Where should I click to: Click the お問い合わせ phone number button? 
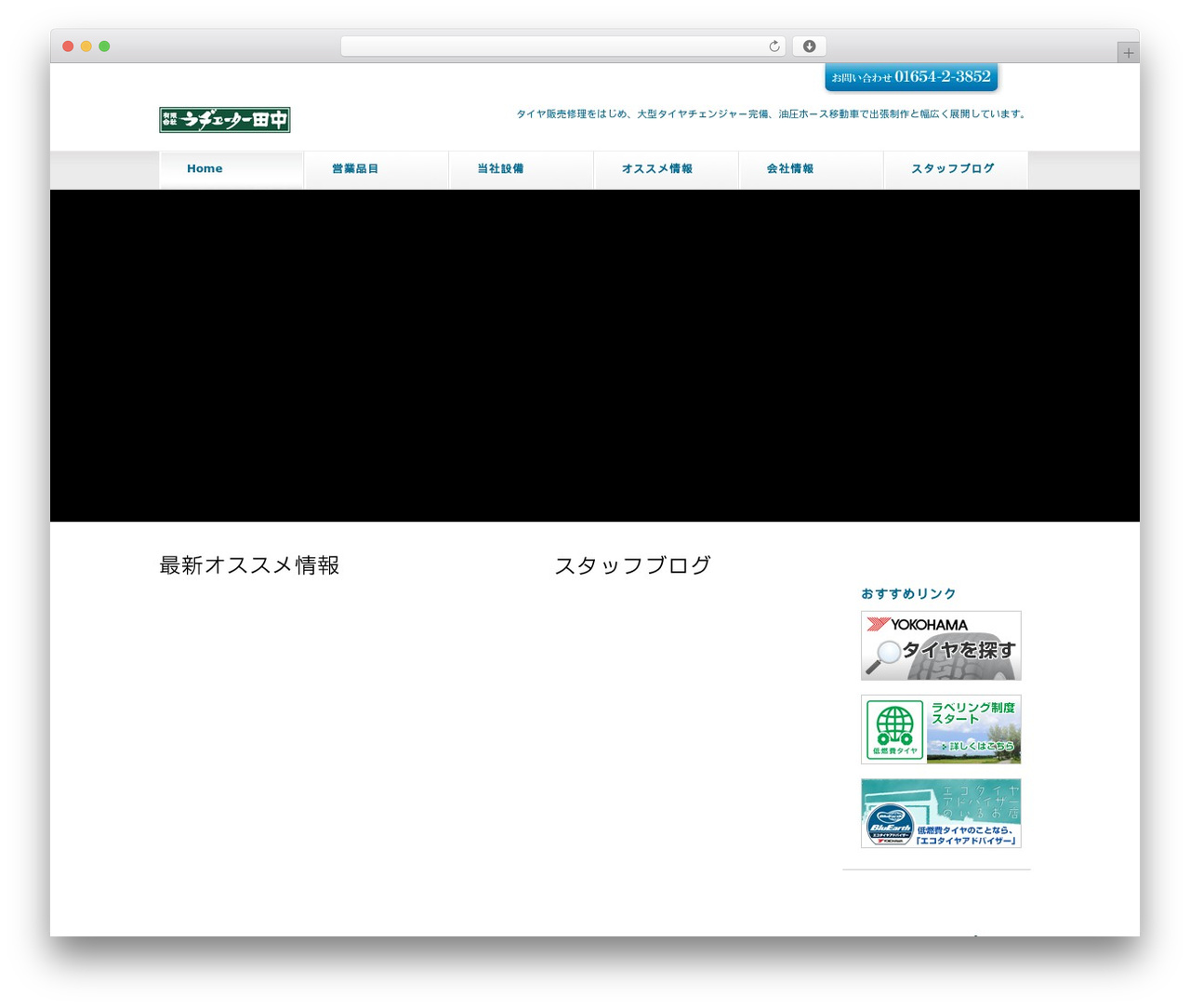pyautogui.click(x=911, y=77)
